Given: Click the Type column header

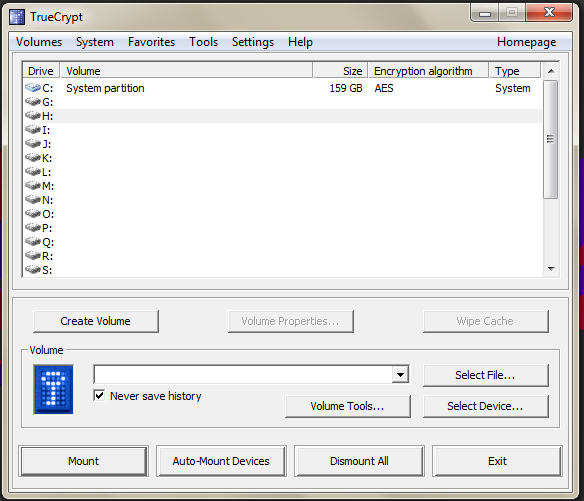Looking at the screenshot, I should click(x=515, y=71).
